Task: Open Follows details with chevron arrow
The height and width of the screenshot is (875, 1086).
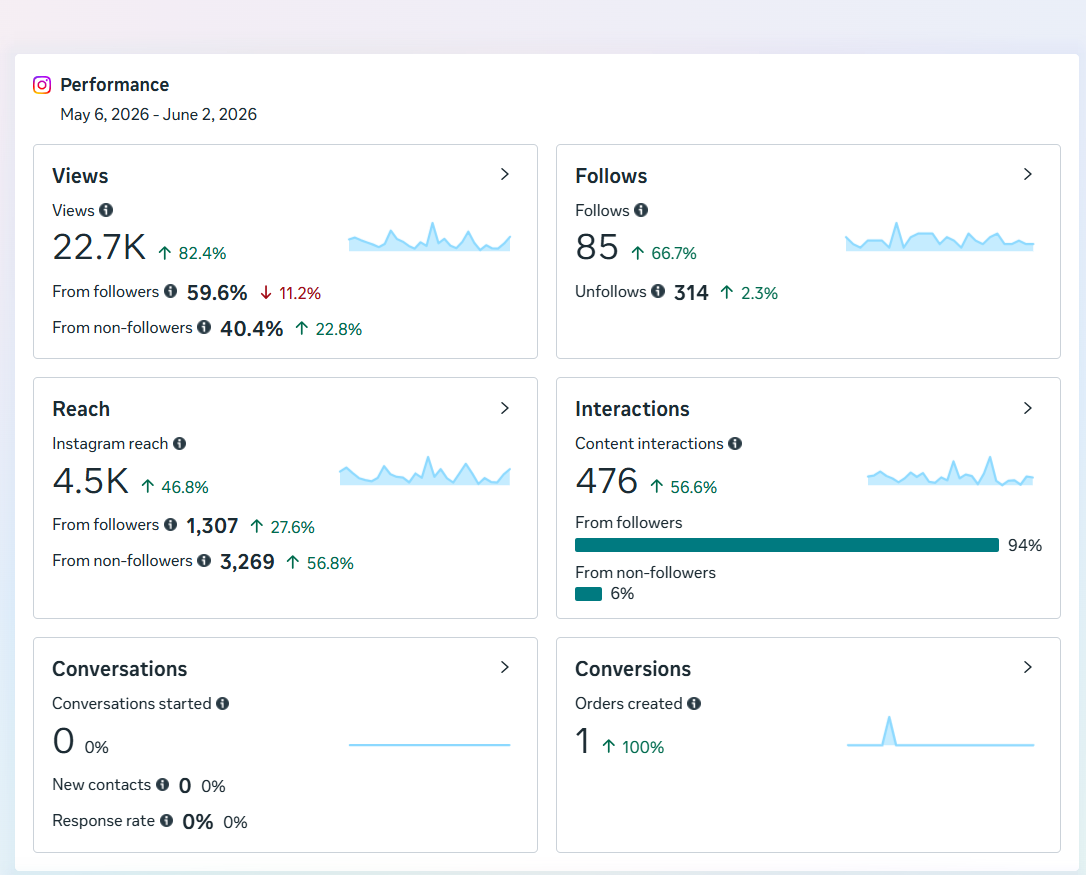Action: pos(1028,175)
